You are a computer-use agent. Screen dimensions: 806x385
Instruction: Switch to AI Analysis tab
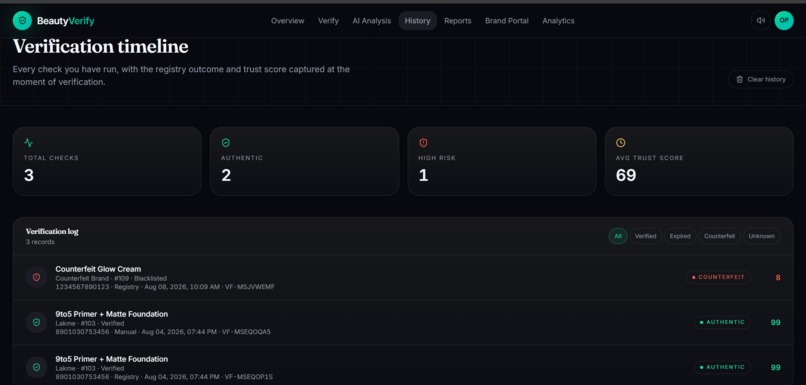[x=372, y=21]
